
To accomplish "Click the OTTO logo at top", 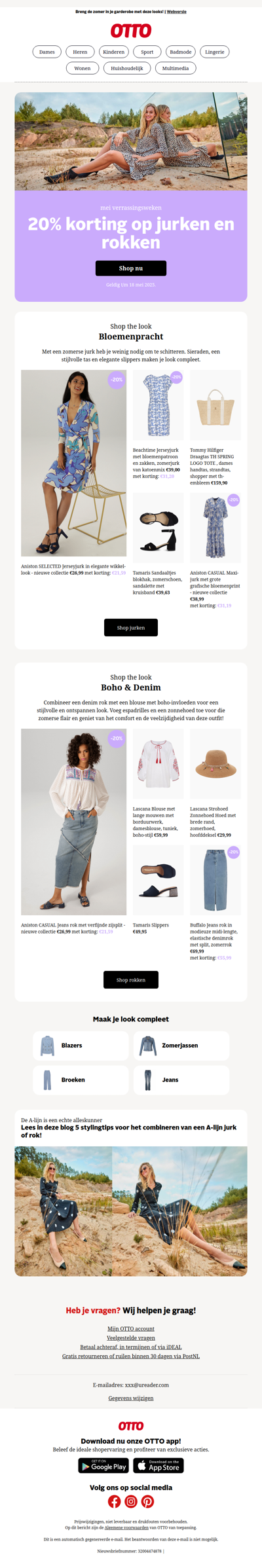I will 131,31.
